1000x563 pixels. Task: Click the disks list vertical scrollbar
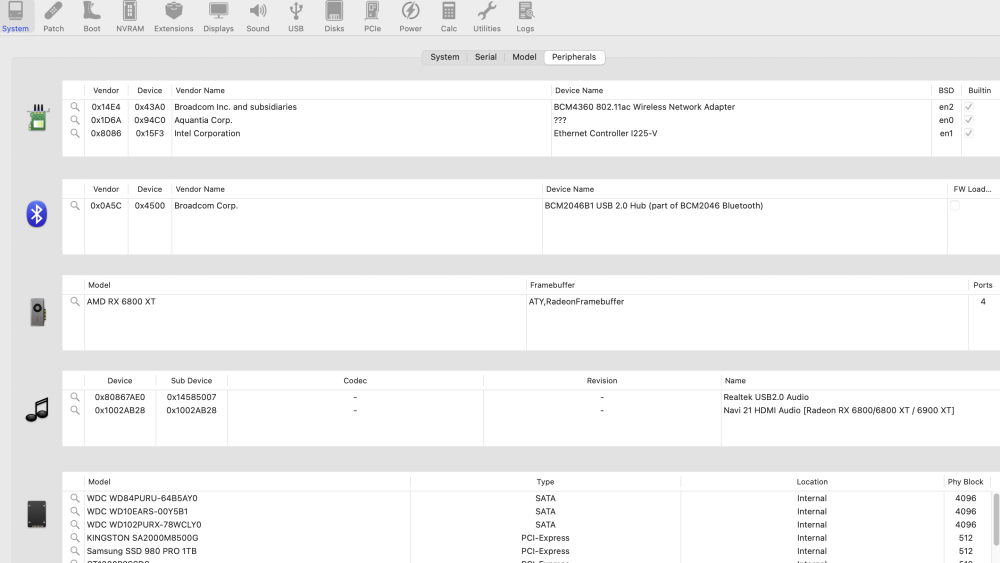coord(996,520)
